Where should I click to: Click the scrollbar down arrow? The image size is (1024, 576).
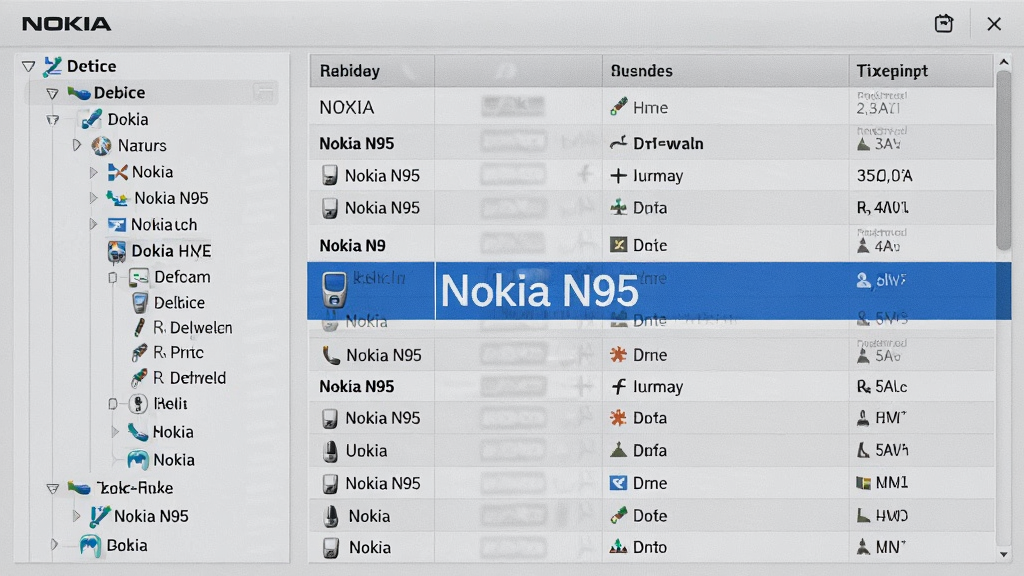[x=1004, y=554]
